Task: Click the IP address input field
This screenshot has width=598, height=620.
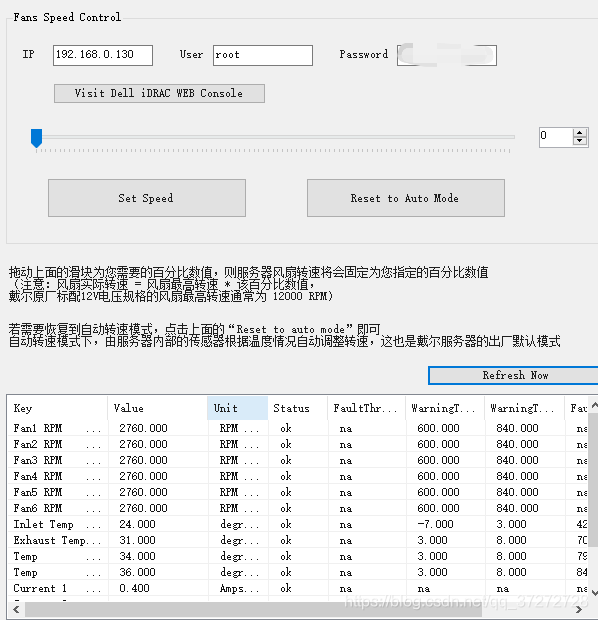Action: click(103, 55)
